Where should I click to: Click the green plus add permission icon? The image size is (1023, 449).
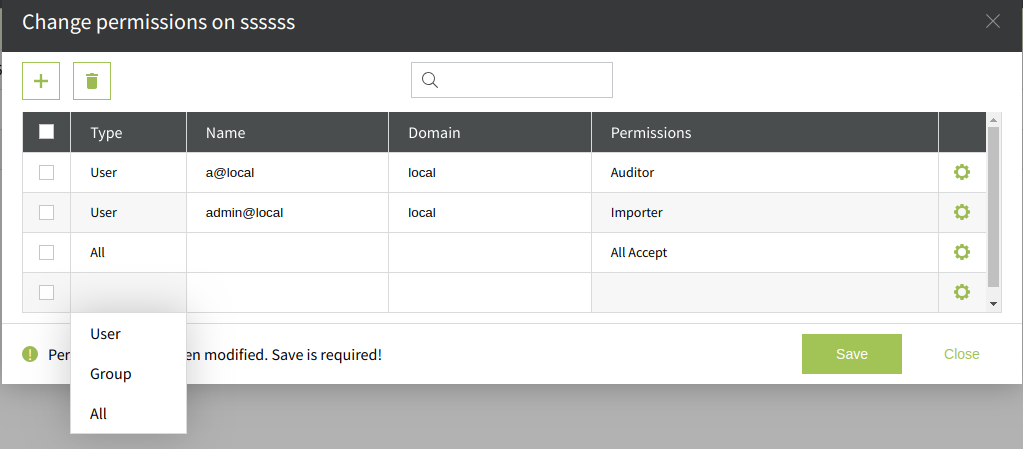click(41, 81)
